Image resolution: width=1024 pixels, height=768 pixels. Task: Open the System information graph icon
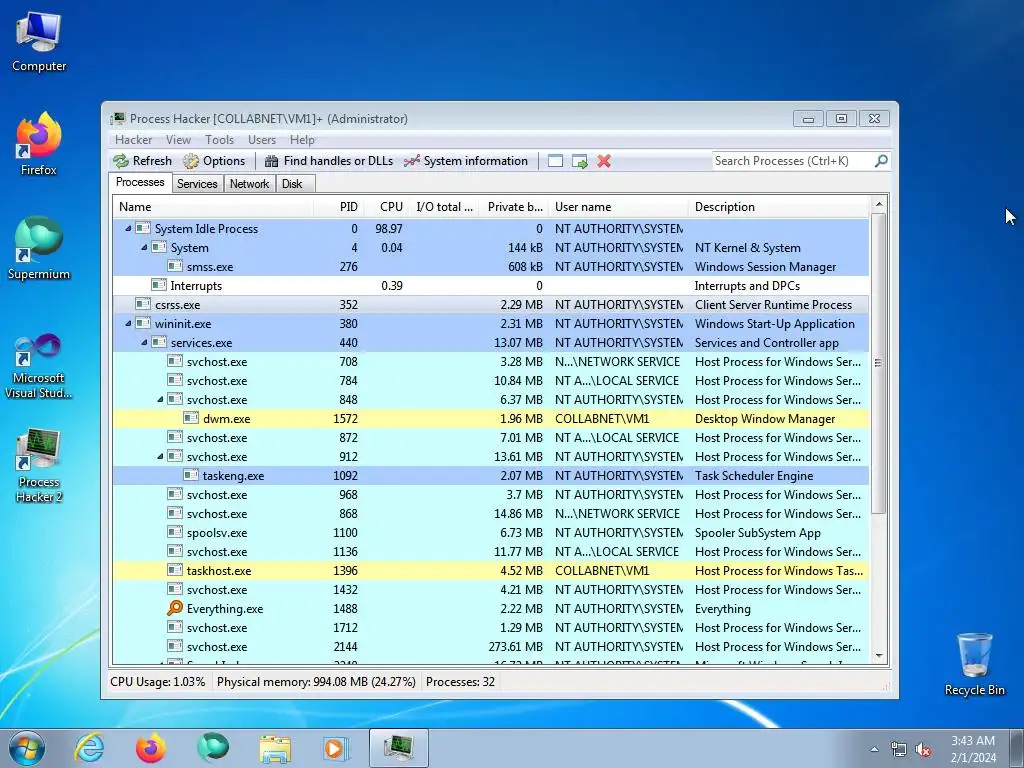411,161
